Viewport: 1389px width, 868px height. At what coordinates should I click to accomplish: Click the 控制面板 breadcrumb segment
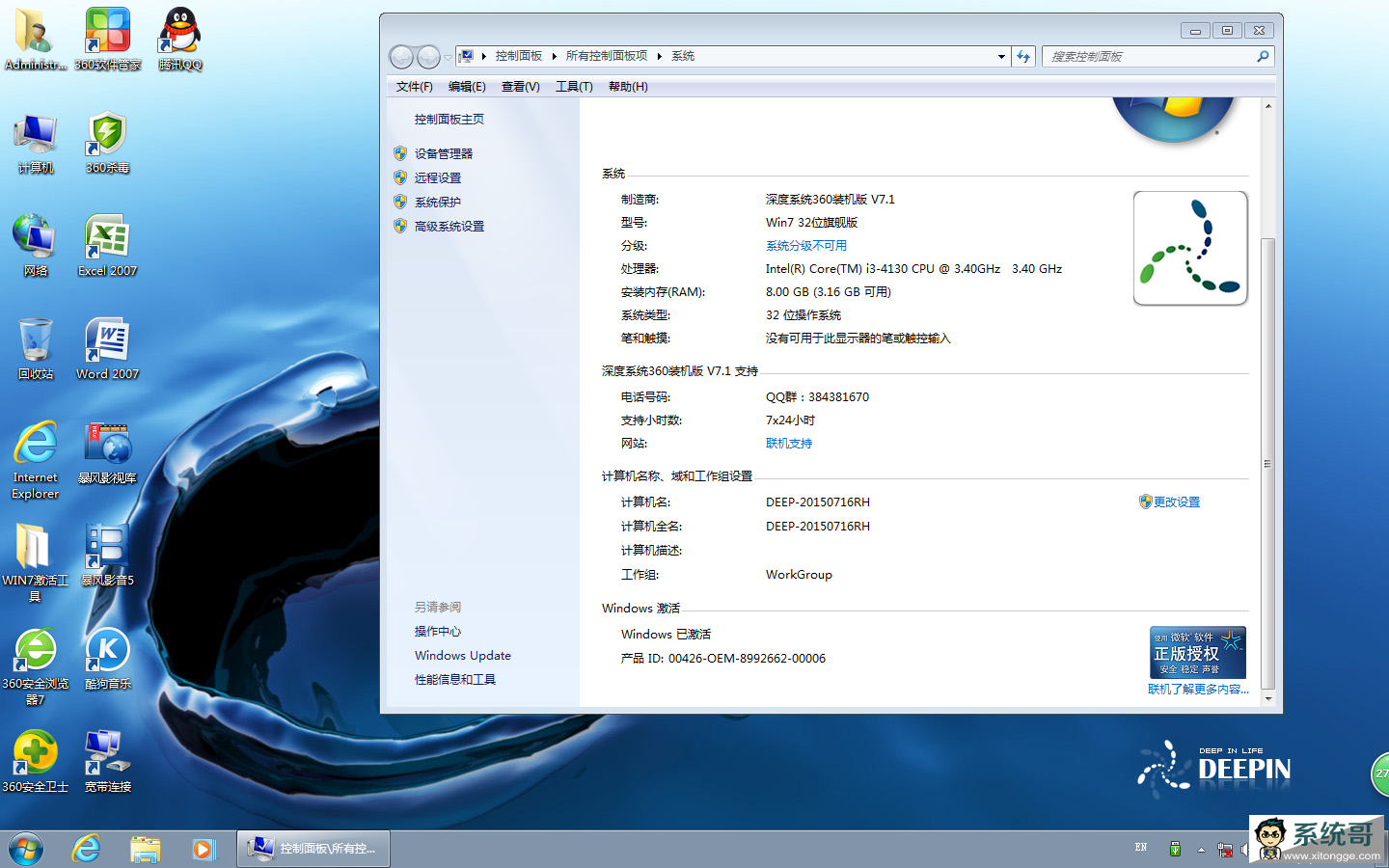pos(519,56)
